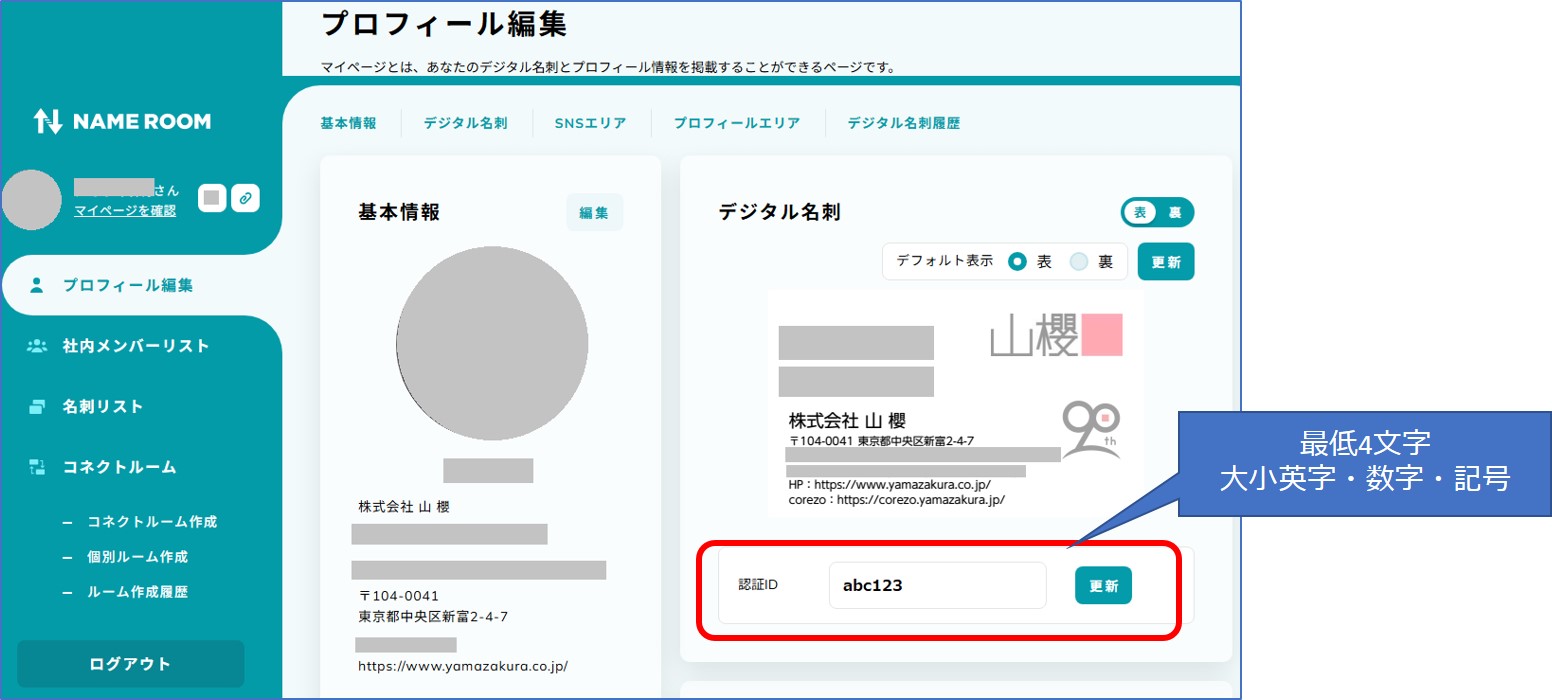
Task: Switch to the プロフィールエリア tab
Action: tap(737, 124)
